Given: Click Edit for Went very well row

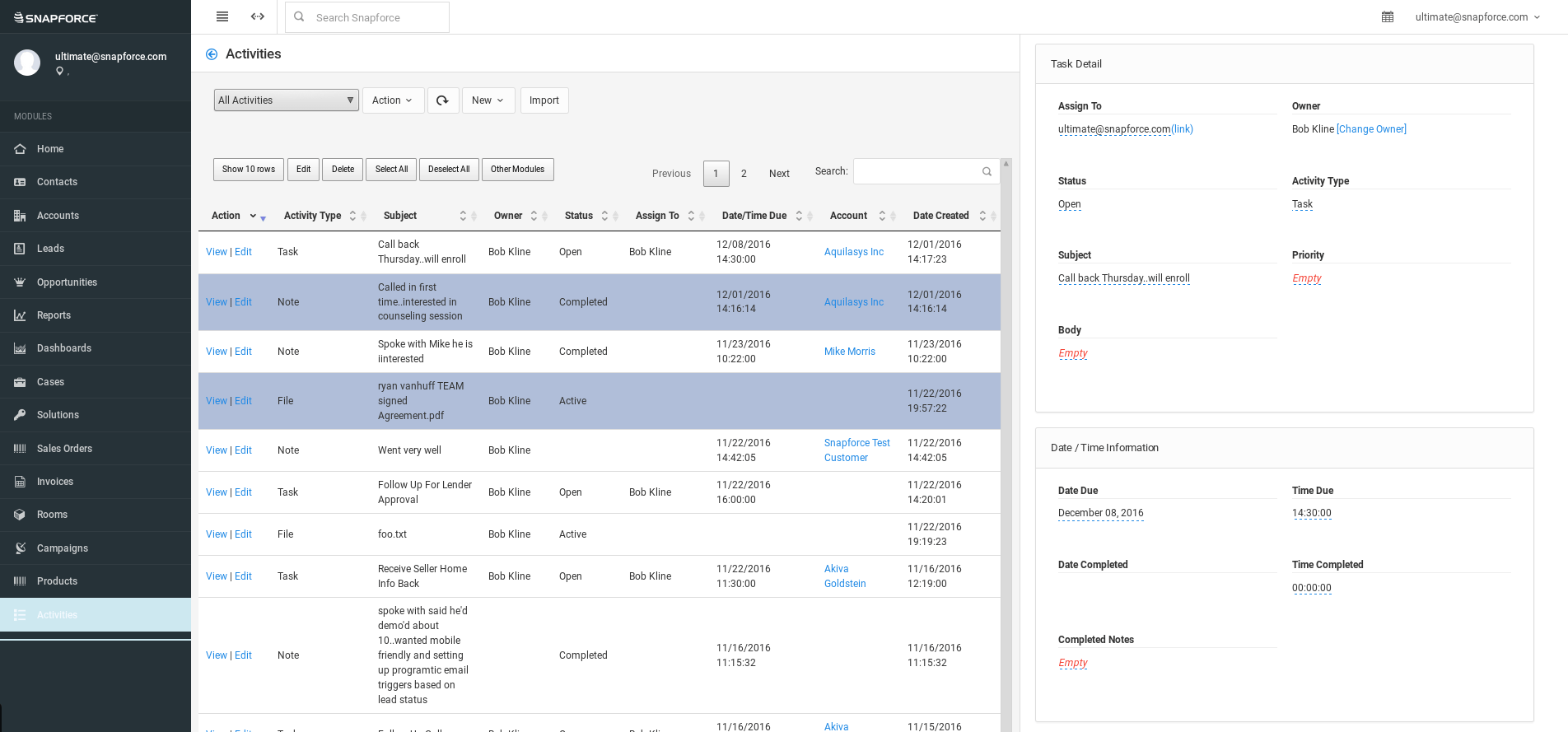Looking at the screenshot, I should point(243,450).
